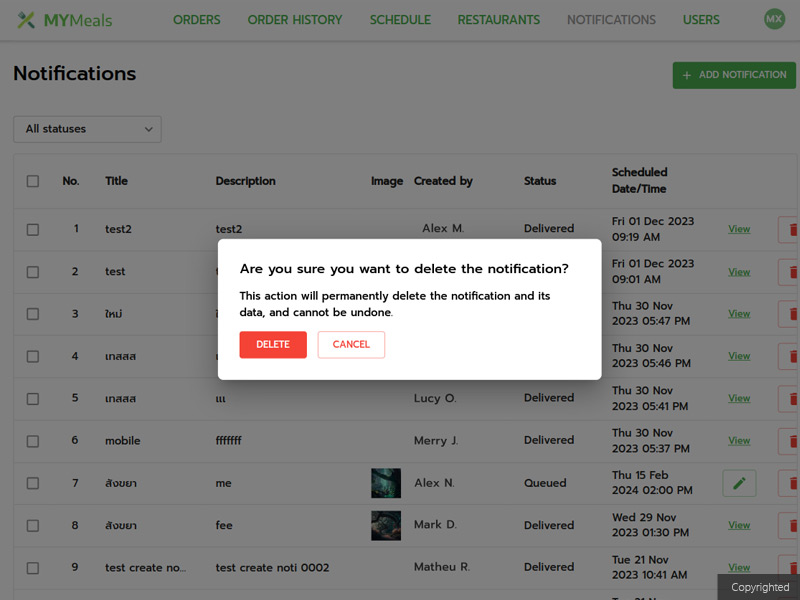Delete row 4 using its trash icon

[x=792, y=356]
